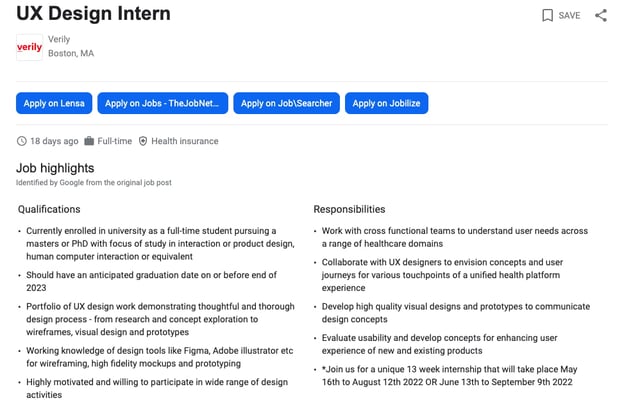Click the Boston, MA location text
This screenshot has width=624, height=405.
71,53
